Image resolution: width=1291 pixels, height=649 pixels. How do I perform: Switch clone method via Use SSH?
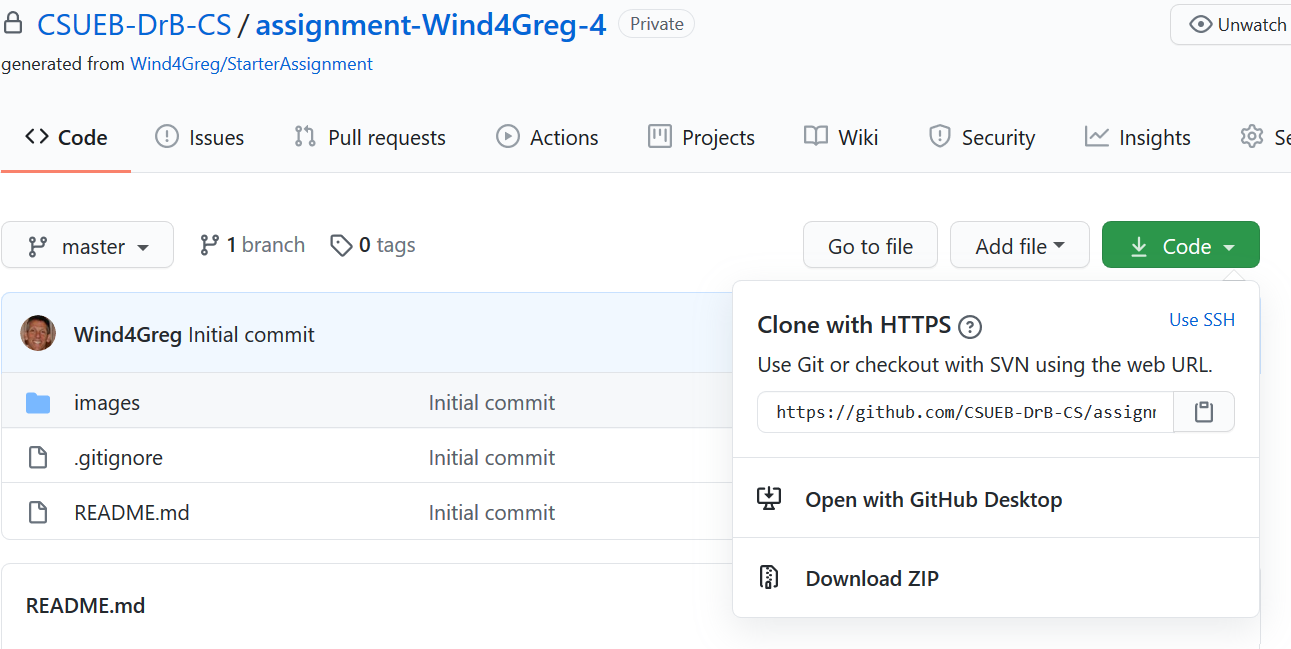(1201, 320)
